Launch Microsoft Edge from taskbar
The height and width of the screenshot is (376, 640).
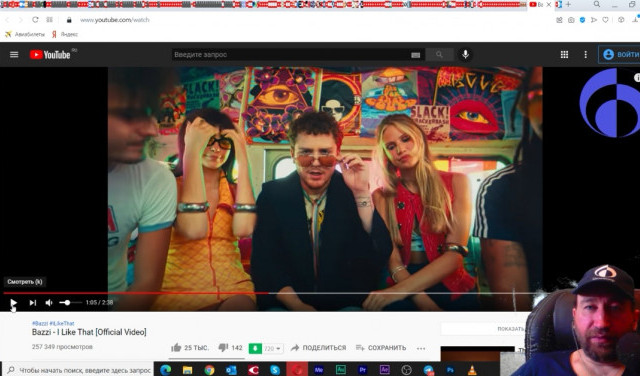[165, 370]
